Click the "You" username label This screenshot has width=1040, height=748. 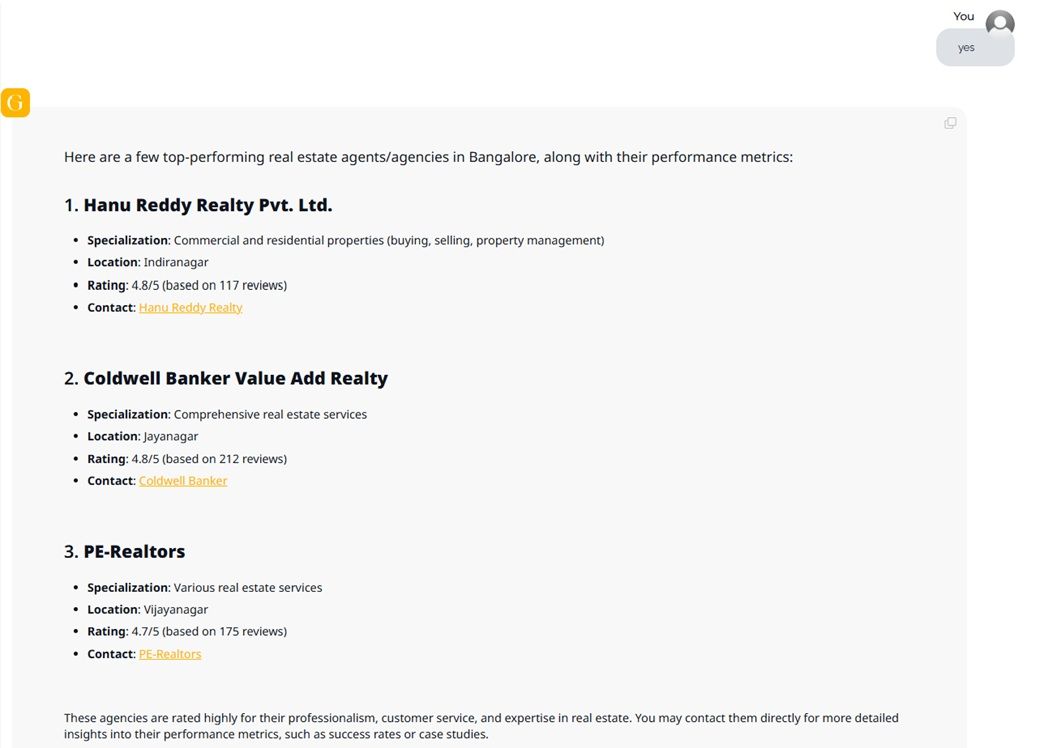(x=963, y=16)
